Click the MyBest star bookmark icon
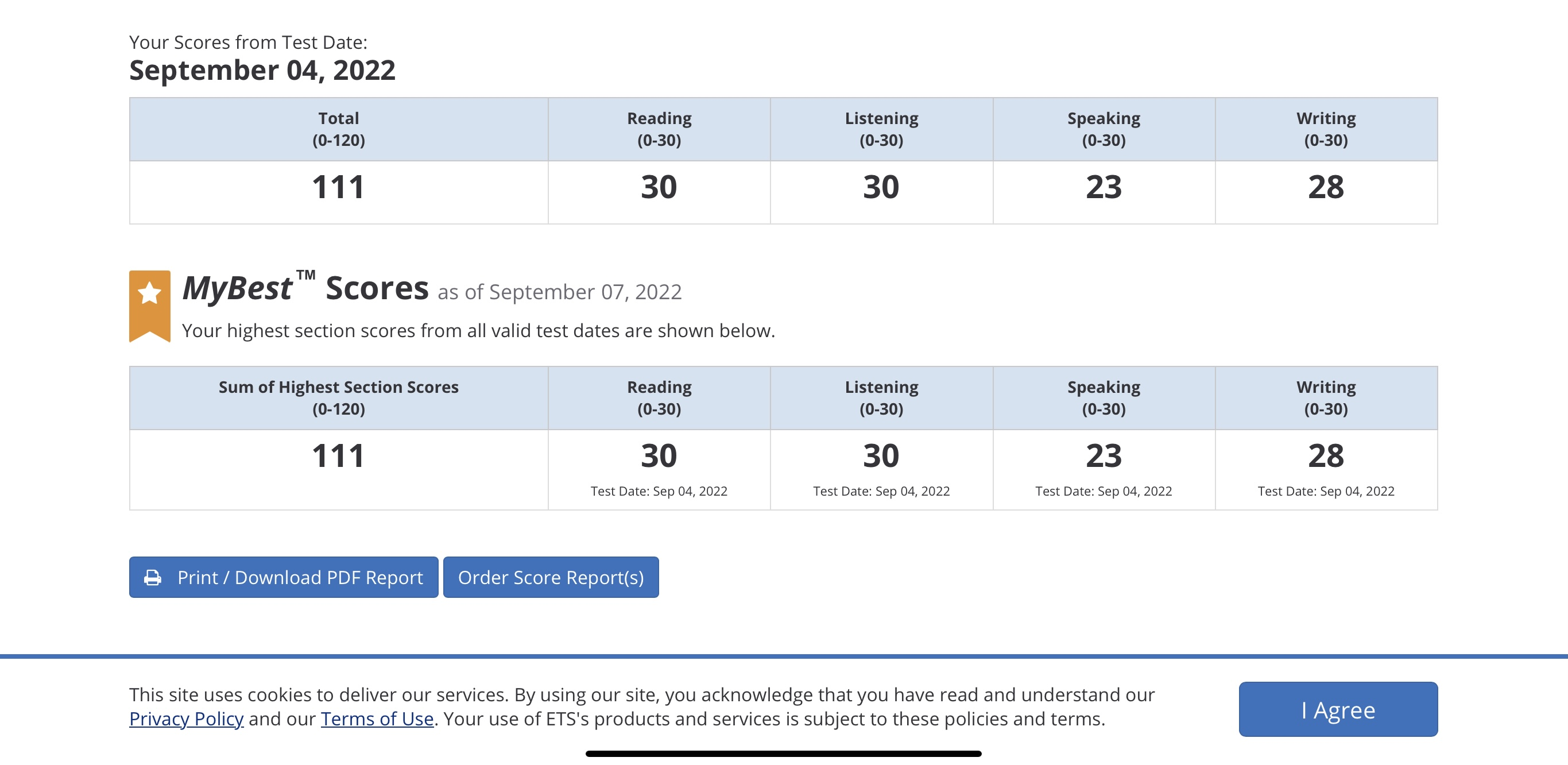 [150, 306]
